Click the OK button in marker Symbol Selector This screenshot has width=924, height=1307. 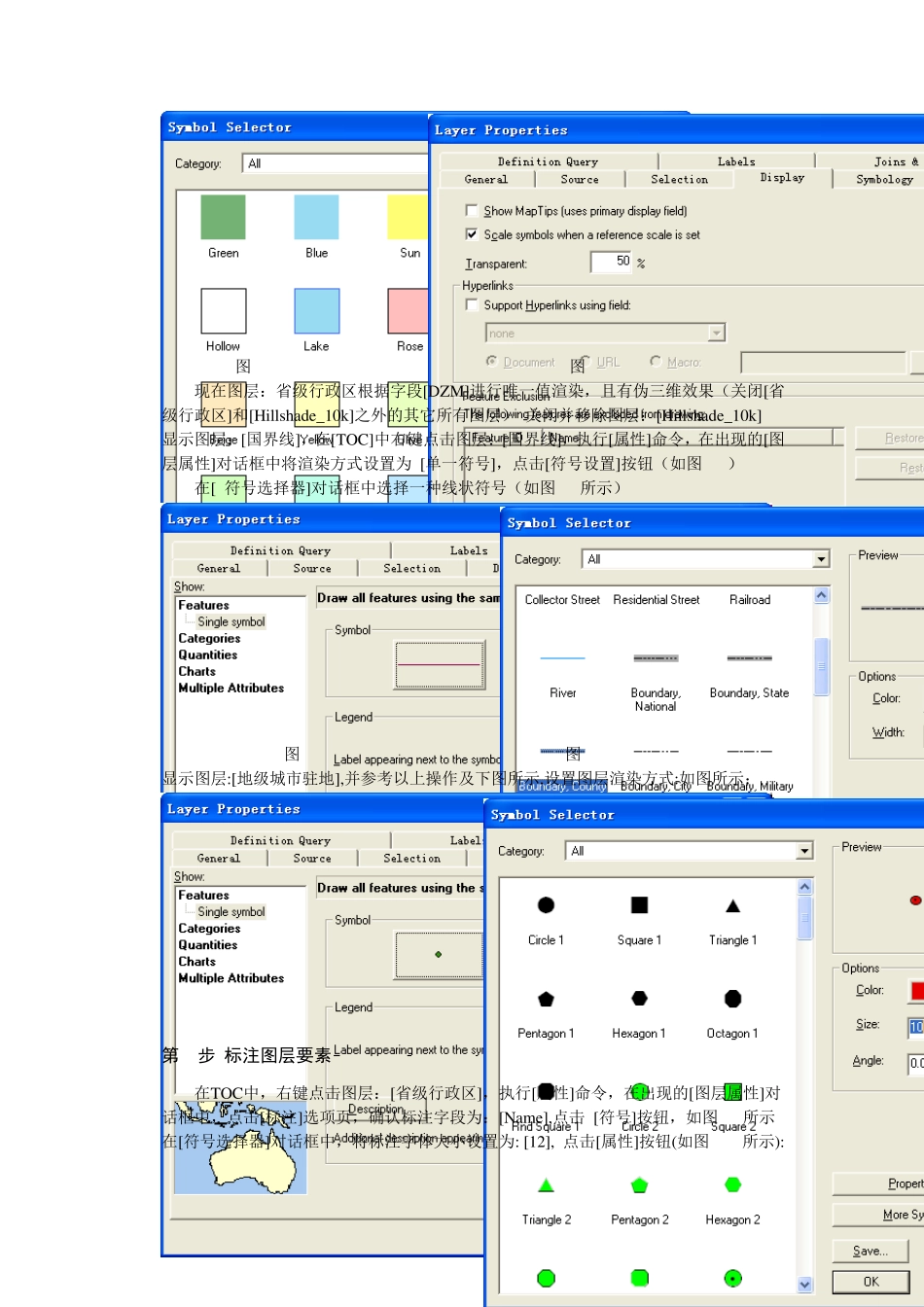click(x=871, y=1282)
